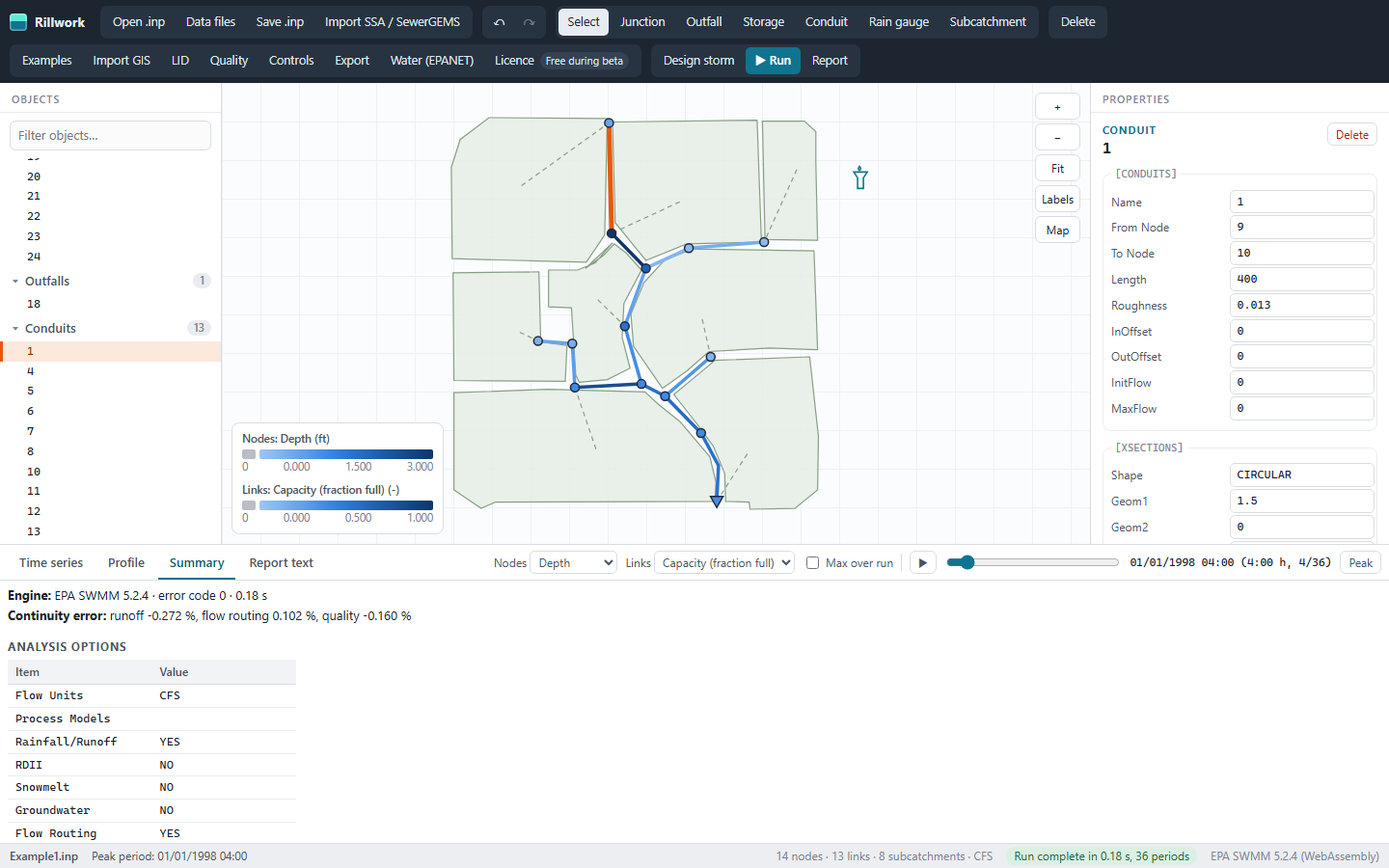Open the Controls menu

coord(291,60)
